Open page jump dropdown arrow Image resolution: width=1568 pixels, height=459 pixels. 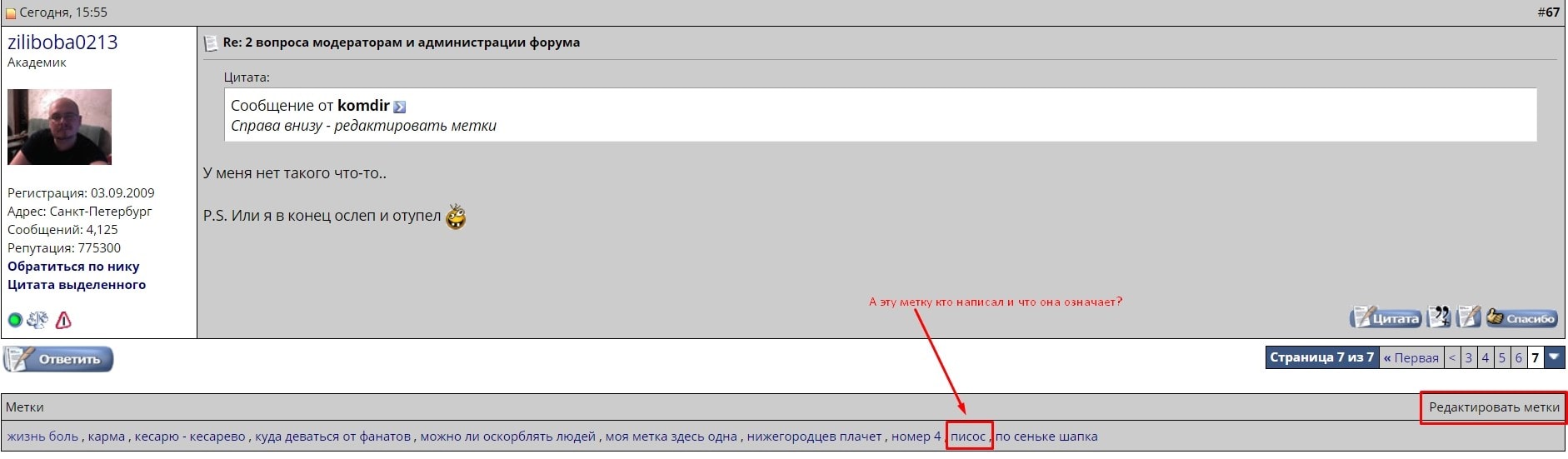click(1555, 357)
